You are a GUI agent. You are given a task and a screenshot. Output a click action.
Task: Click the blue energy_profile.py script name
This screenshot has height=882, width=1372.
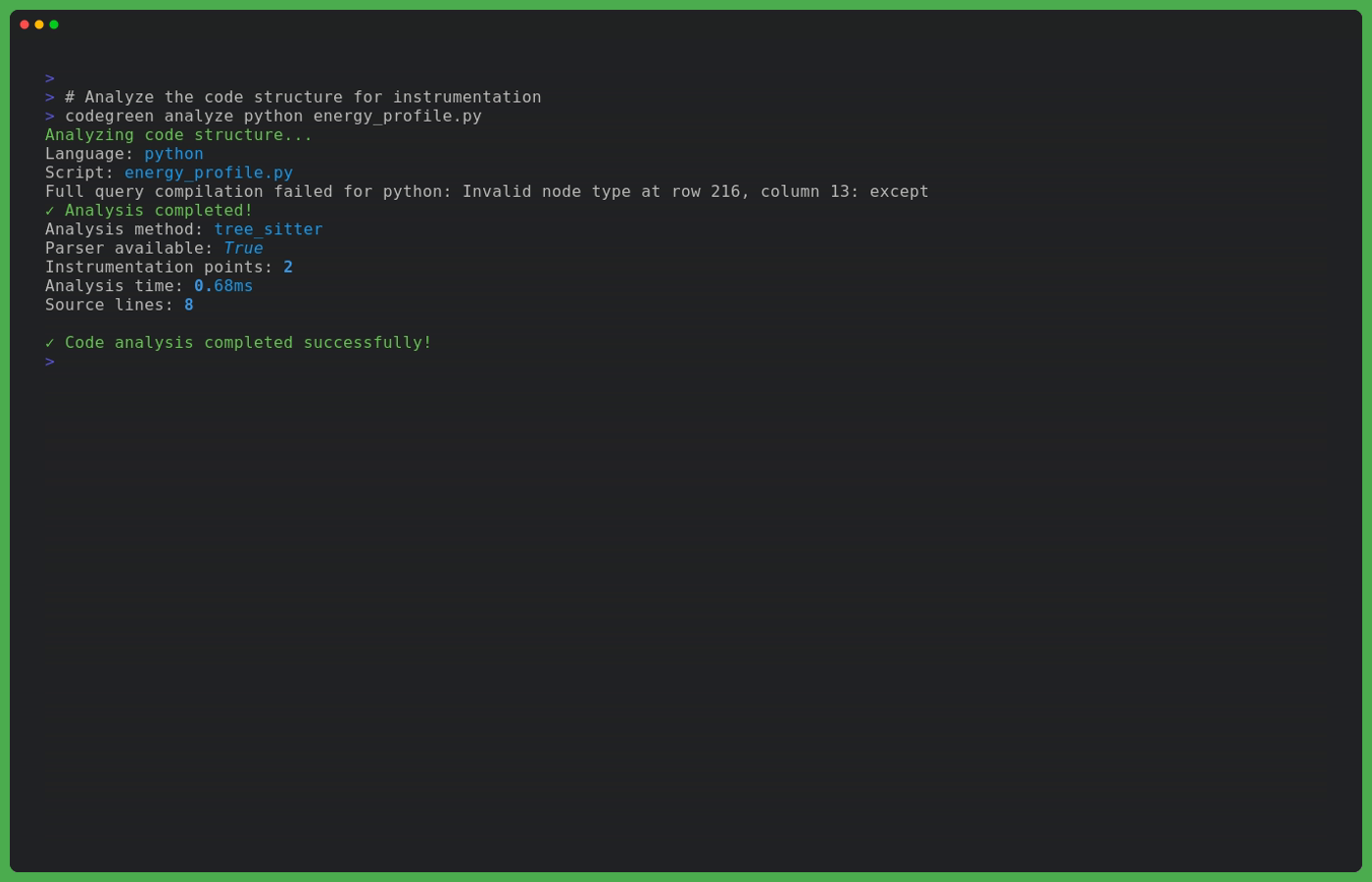click(x=209, y=172)
